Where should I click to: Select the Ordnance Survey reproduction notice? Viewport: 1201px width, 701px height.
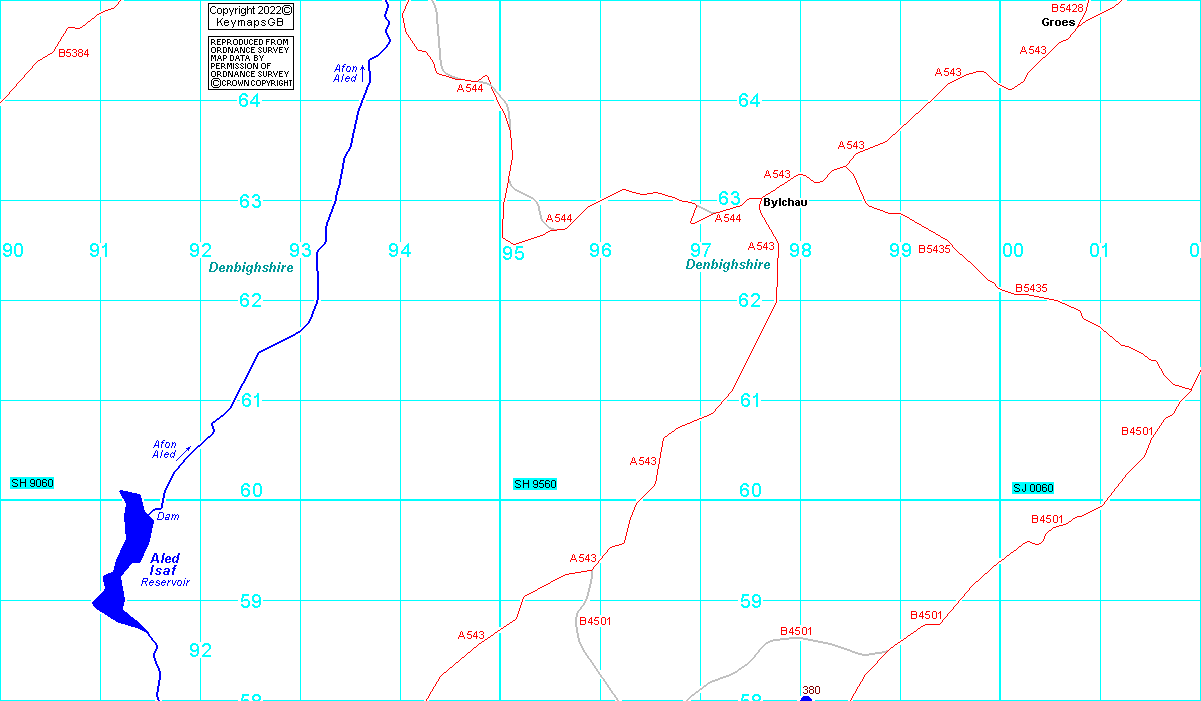[x=251, y=63]
